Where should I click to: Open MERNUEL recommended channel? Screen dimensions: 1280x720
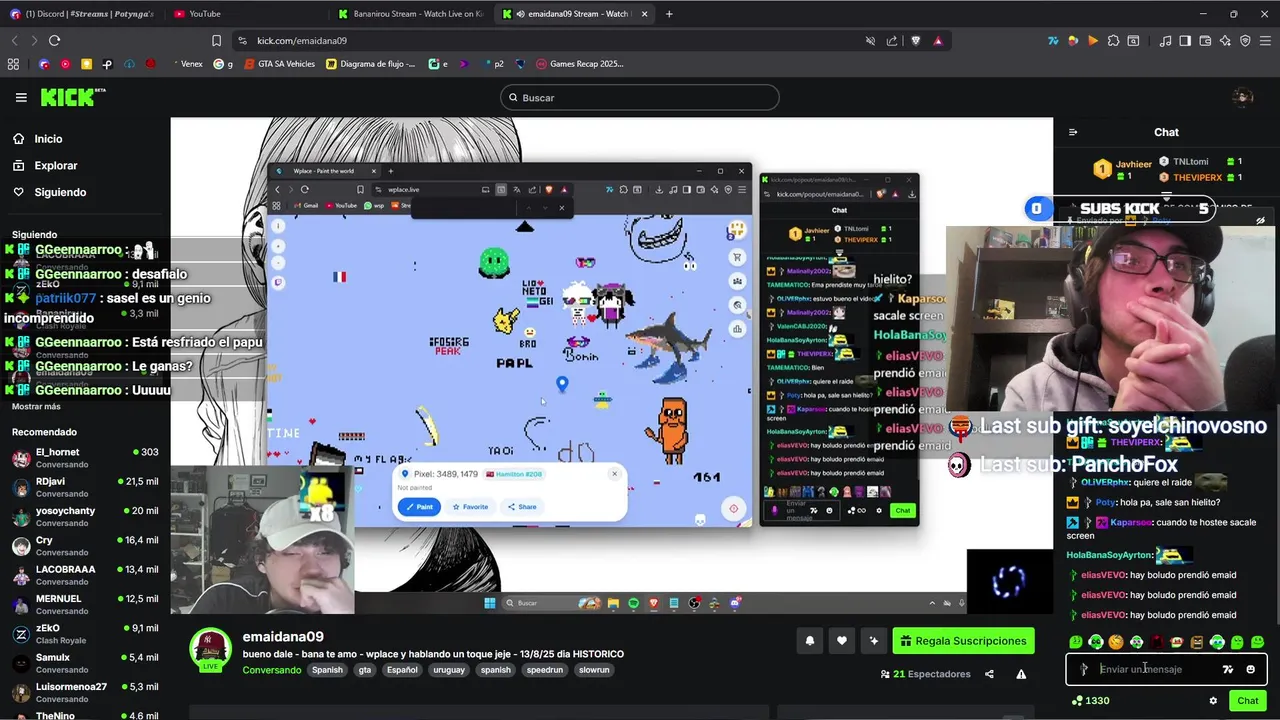click(85, 604)
